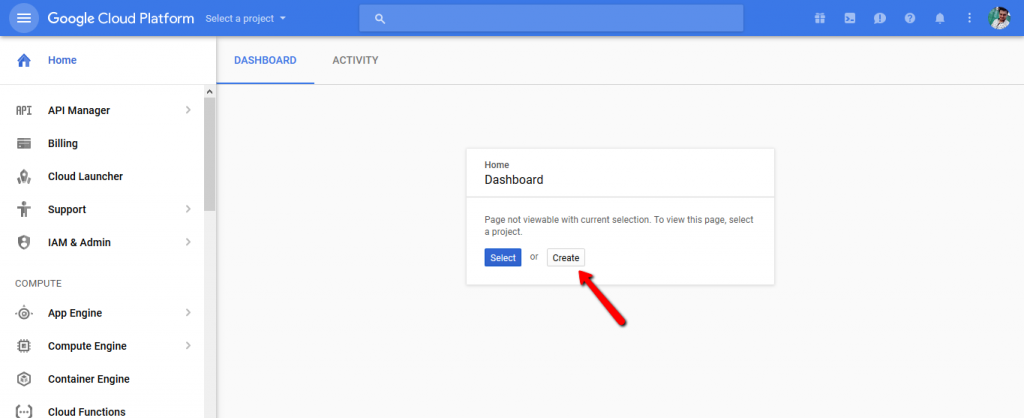
Task: Click into the top search field
Action: click(x=551, y=18)
